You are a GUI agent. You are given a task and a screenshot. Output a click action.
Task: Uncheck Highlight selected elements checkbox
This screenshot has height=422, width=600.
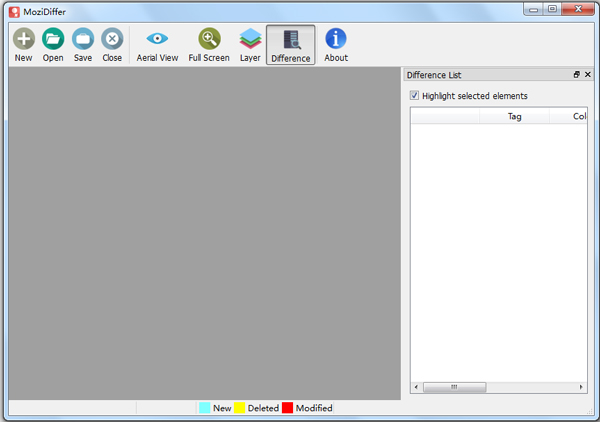pos(414,95)
